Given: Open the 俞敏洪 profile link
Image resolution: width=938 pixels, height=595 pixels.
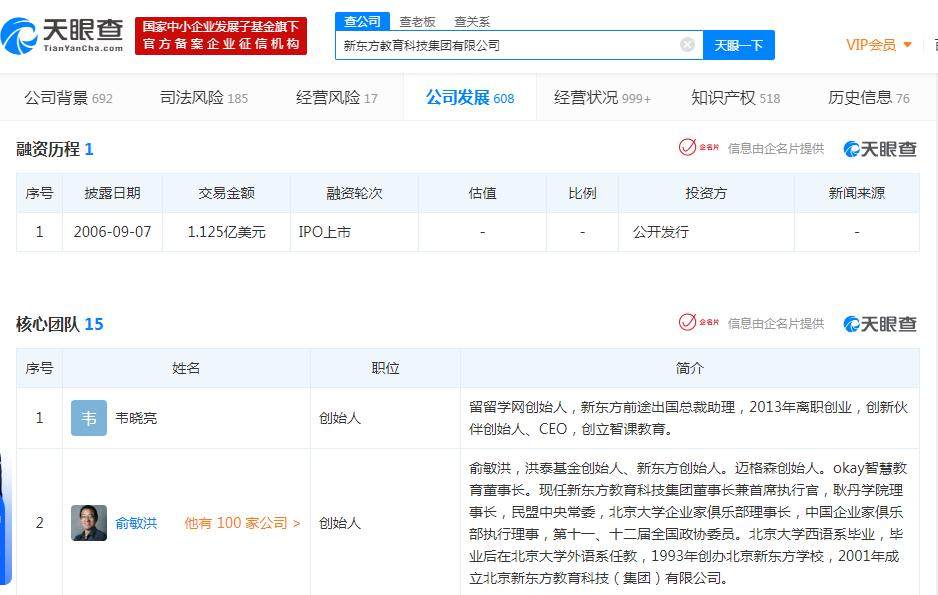Looking at the screenshot, I should pos(136,523).
